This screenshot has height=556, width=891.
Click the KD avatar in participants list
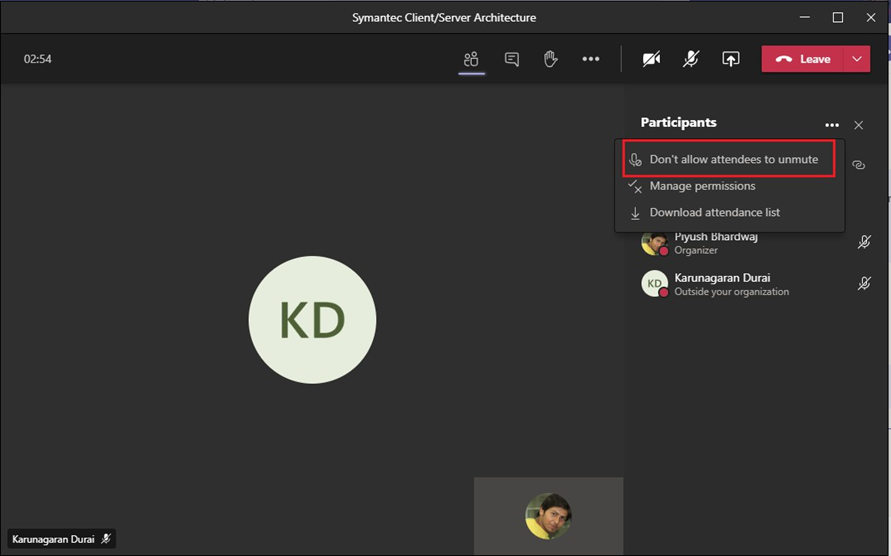(655, 283)
